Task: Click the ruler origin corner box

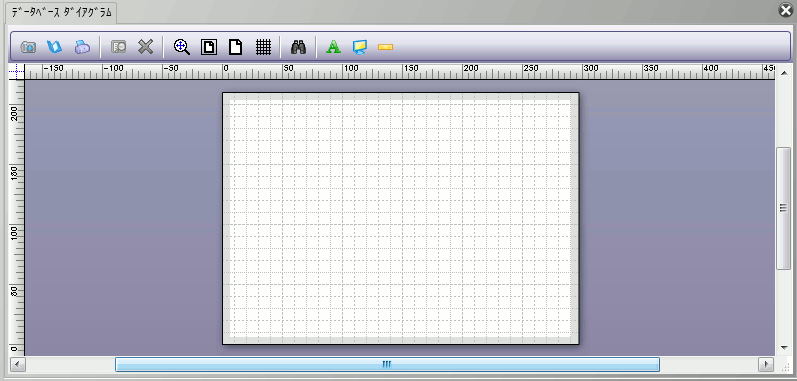Action: click(x=16, y=72)
